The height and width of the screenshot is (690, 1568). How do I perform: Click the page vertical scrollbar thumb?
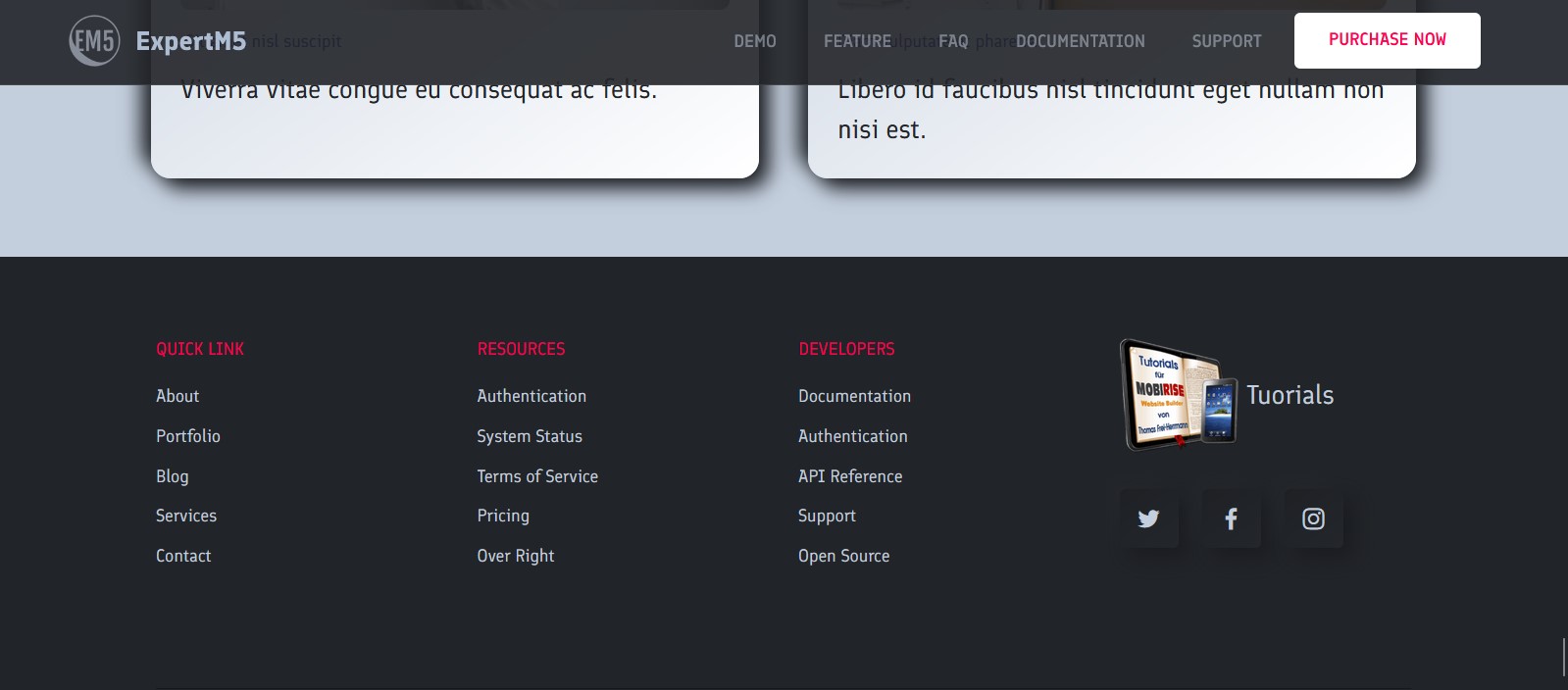tap(1562, 657)
